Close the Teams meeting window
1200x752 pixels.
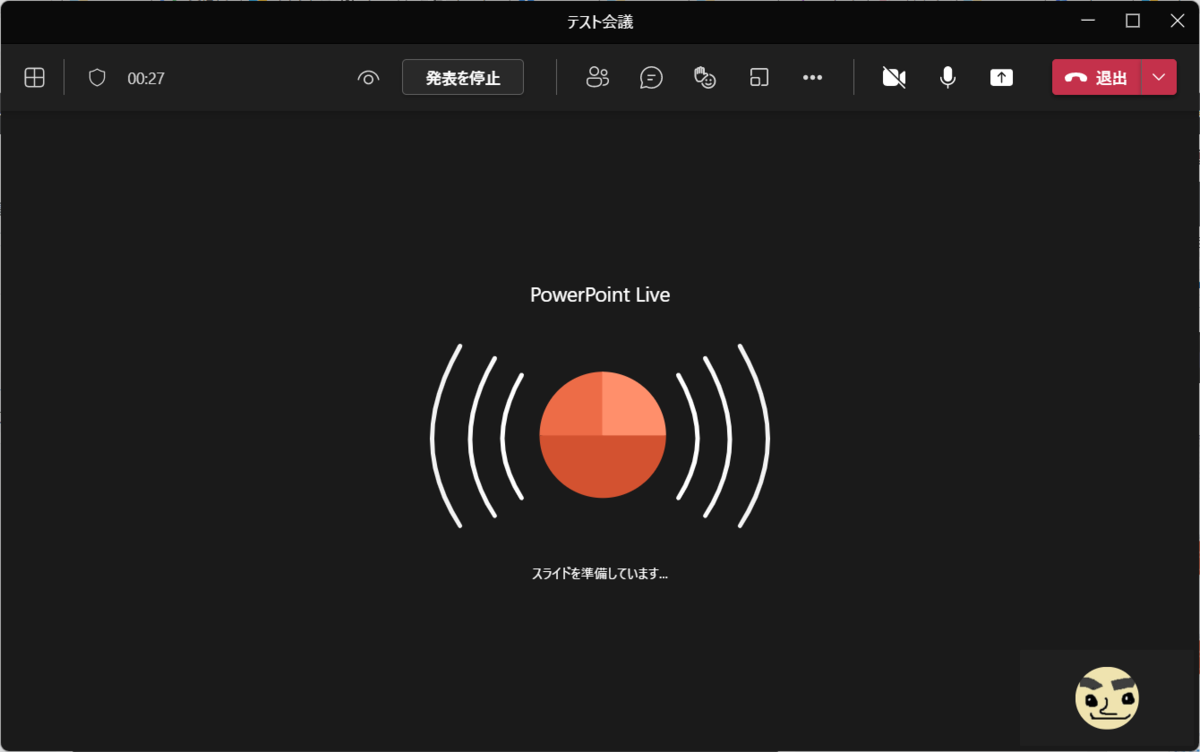[x=1178, y=21]
